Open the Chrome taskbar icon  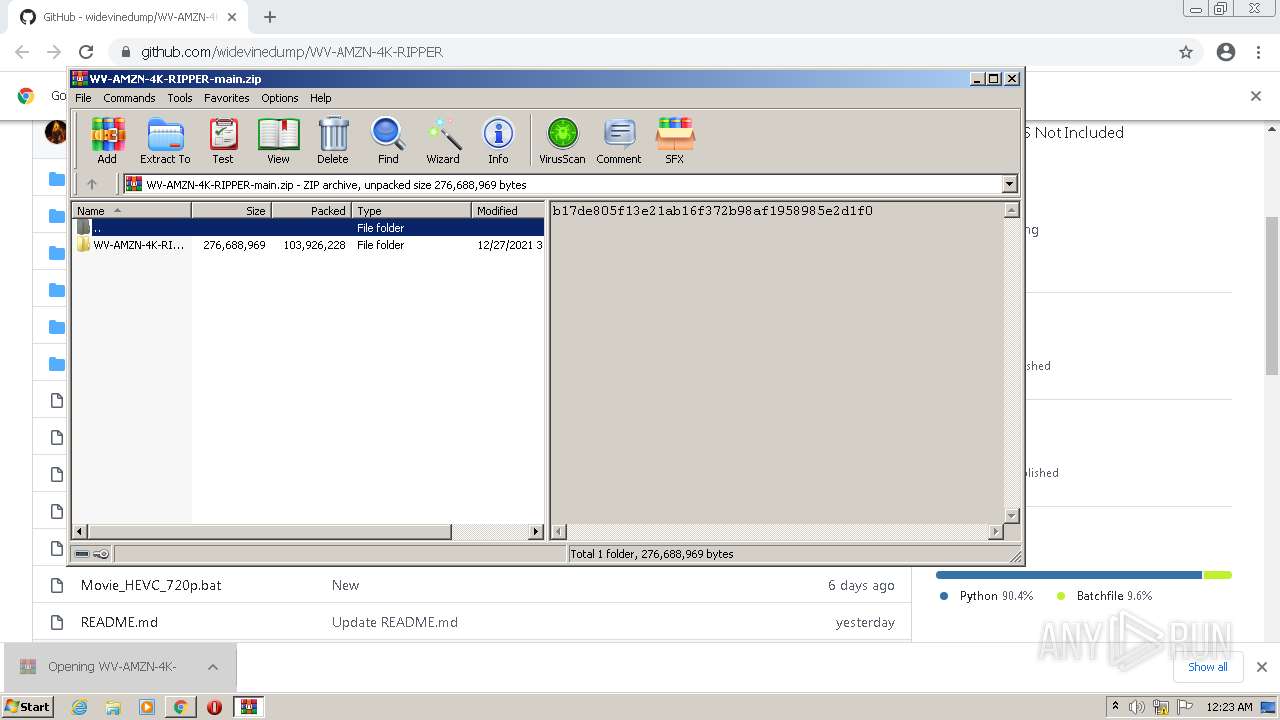pos(180,707)
